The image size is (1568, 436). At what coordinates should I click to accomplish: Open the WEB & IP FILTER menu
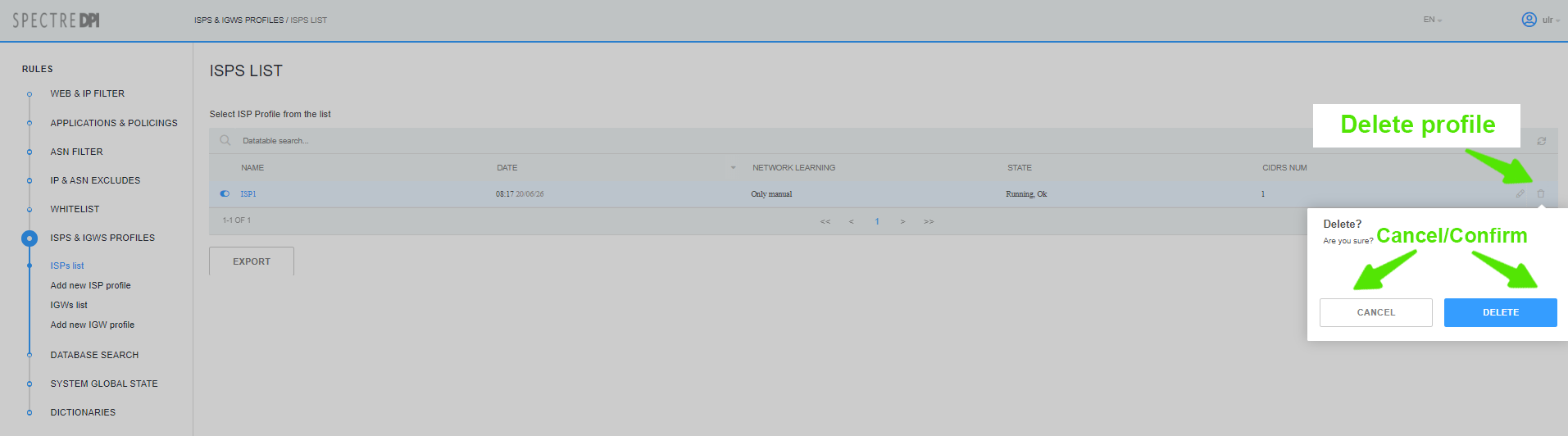(x=87, y=94)
